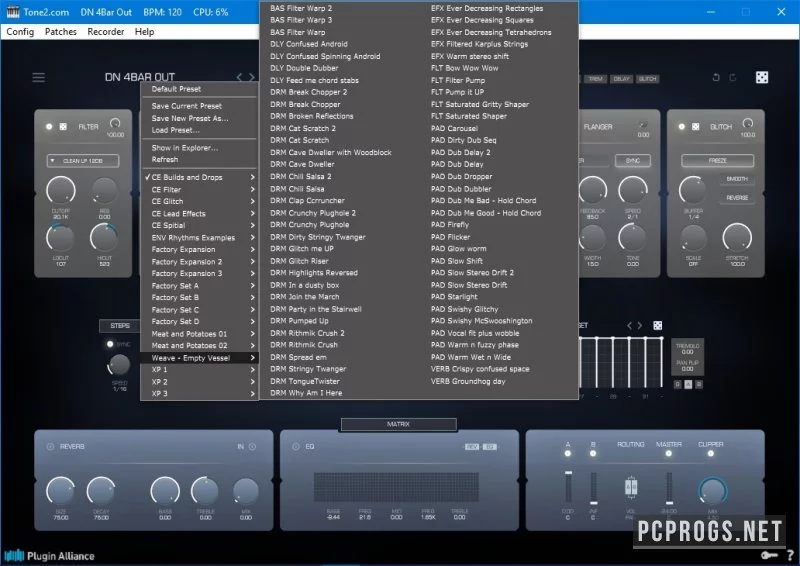The width and height of the screenshot is (800, 566).
Task: Click the Glitch Stretch knob
Action: (737, 237)
